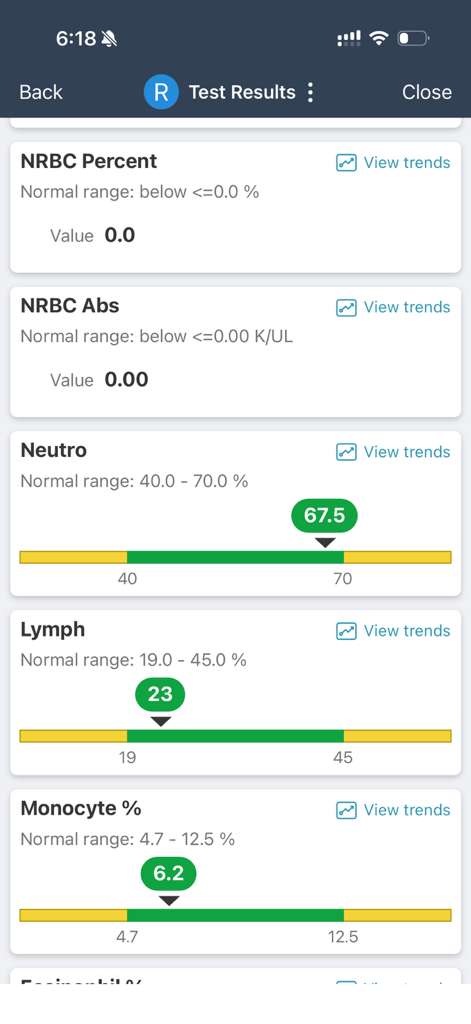Tap the 67.5 value marker on Neutro bar

point(325,516)
